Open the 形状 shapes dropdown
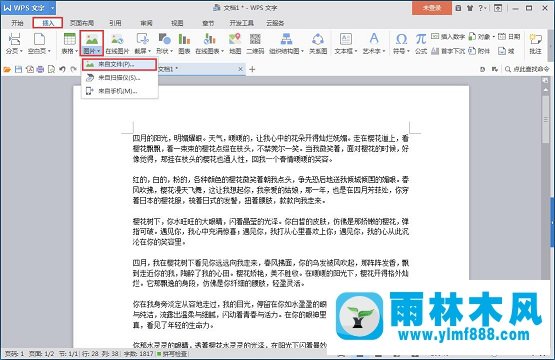The width and height of the screenshot is (555, 360). coord(165,44)
